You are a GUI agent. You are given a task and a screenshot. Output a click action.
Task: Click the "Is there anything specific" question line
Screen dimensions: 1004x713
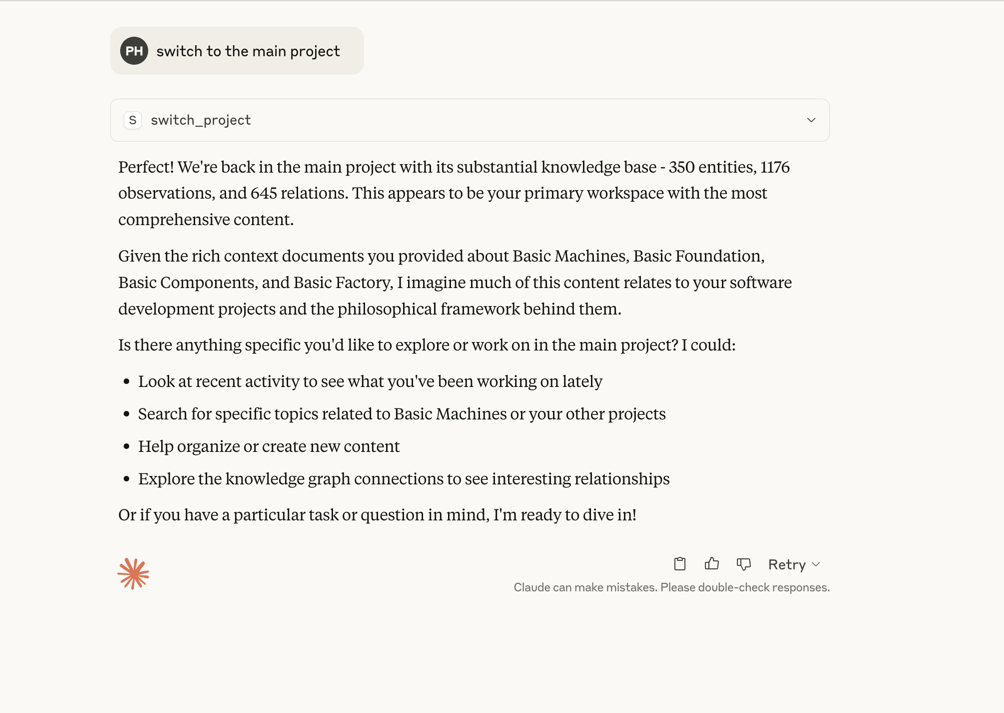tap(426, 345)
